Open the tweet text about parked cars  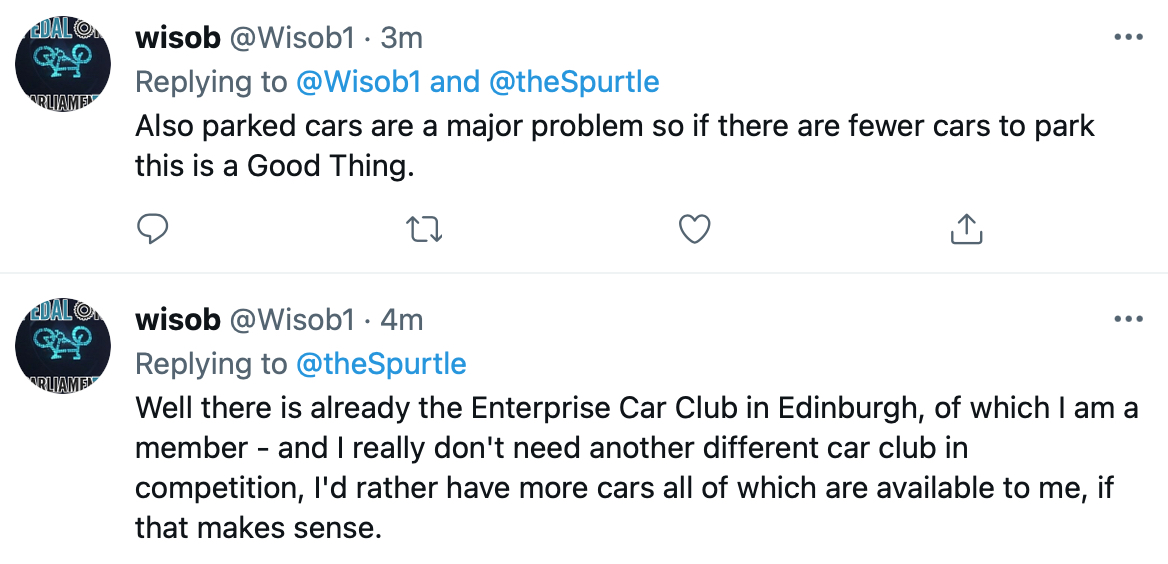coord(615,145)
